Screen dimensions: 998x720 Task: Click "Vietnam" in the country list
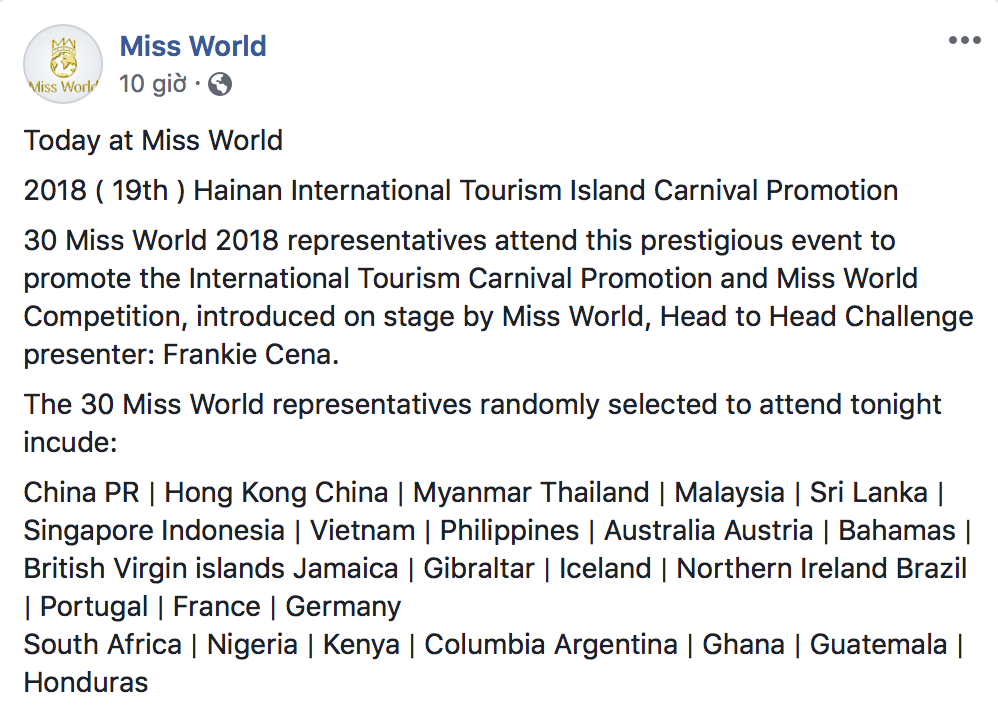[x=362, y=531]
